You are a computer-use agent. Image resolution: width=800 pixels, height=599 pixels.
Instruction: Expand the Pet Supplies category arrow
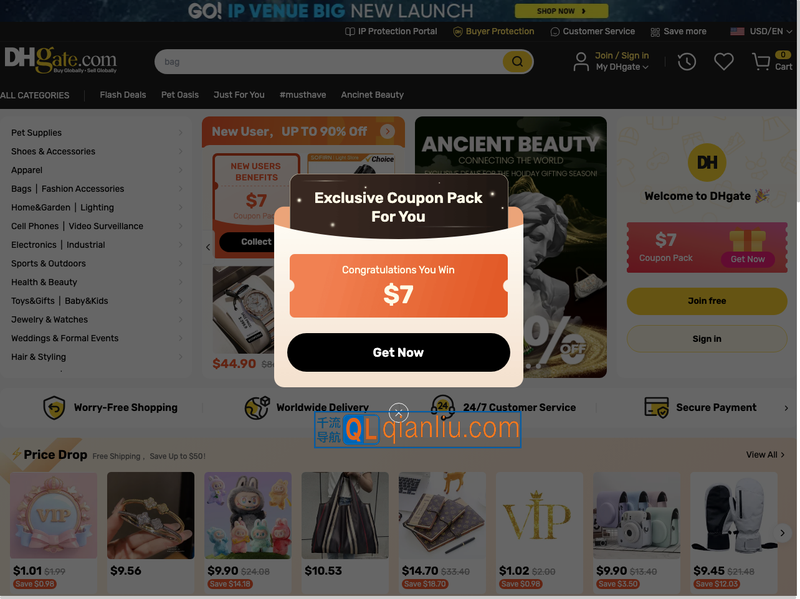(x=180, y=133)
